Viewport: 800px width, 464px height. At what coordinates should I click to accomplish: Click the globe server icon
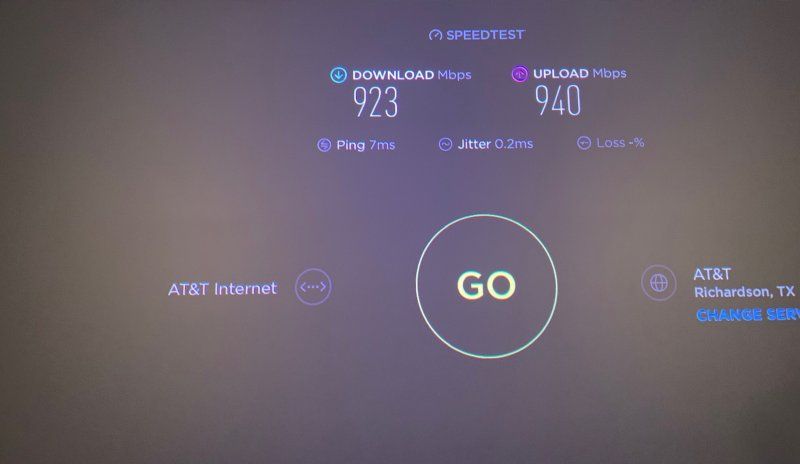pyautogui.click(x=659, y=282)
